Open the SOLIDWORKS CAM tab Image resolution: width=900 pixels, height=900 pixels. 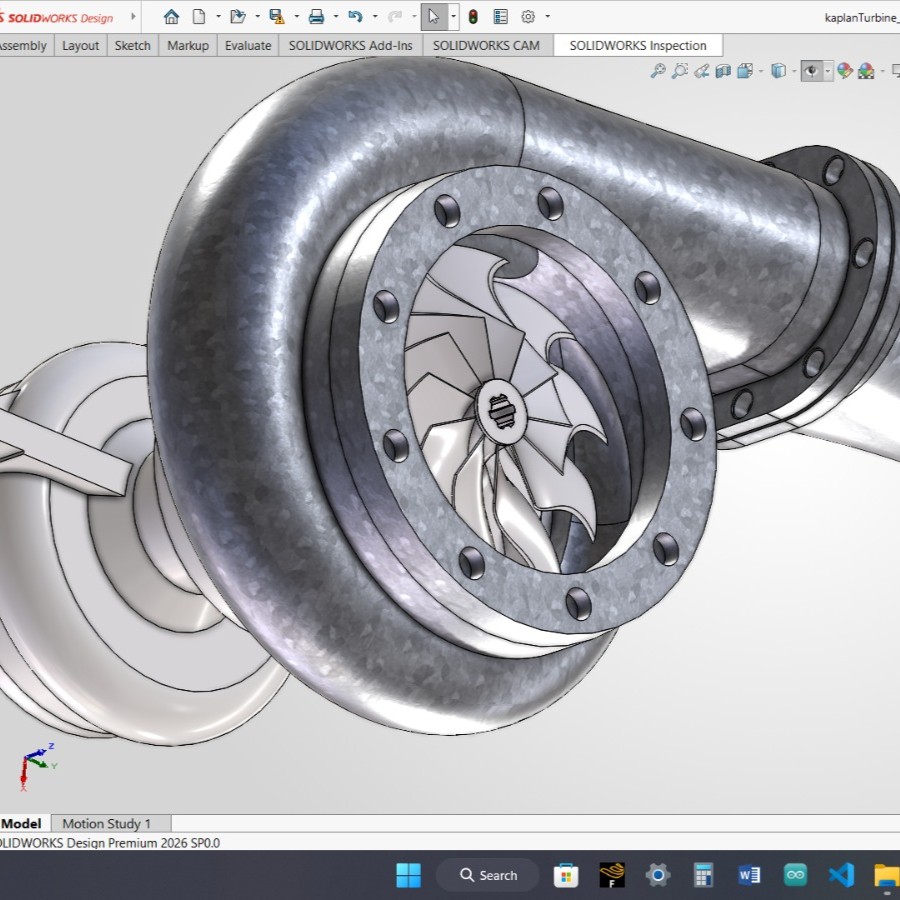pyautogui.click(x=486, y=45)
